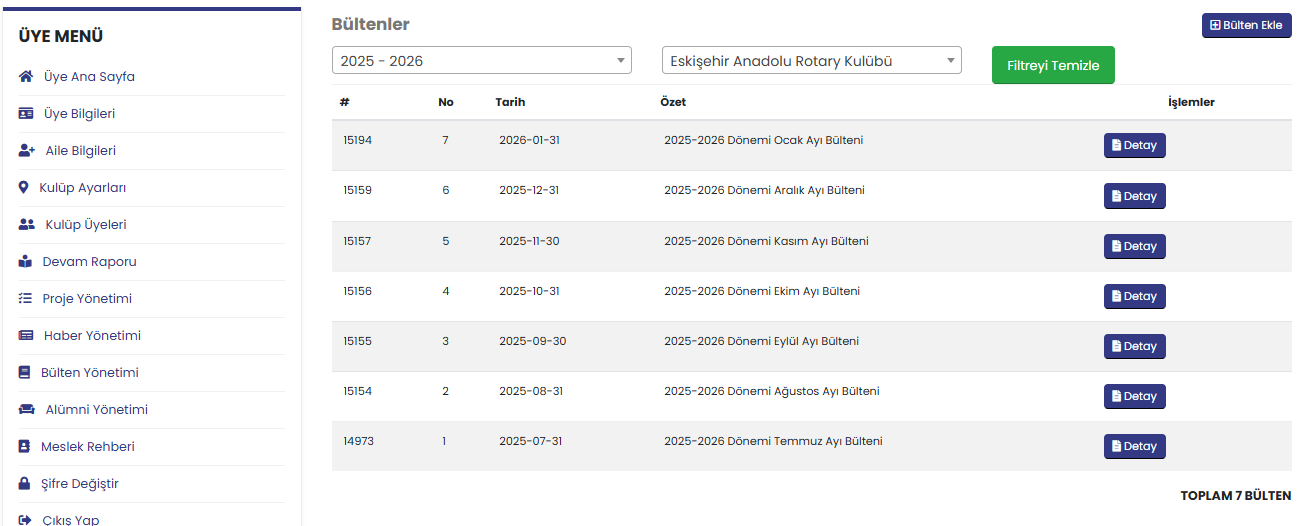The image size is (1314, 526).
Task: Click the Tarih column header
Action: coord(510,102)
